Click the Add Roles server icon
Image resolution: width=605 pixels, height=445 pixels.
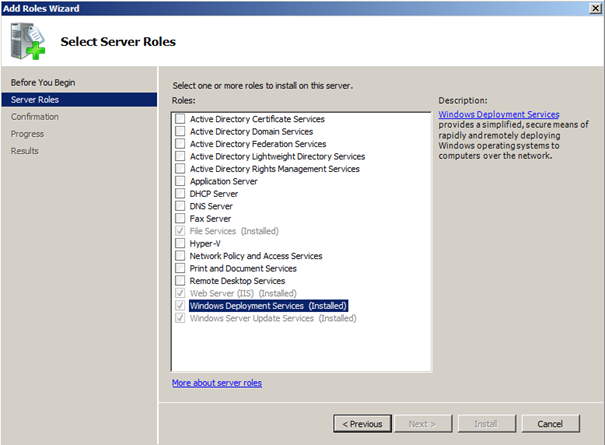coord(28,41)
